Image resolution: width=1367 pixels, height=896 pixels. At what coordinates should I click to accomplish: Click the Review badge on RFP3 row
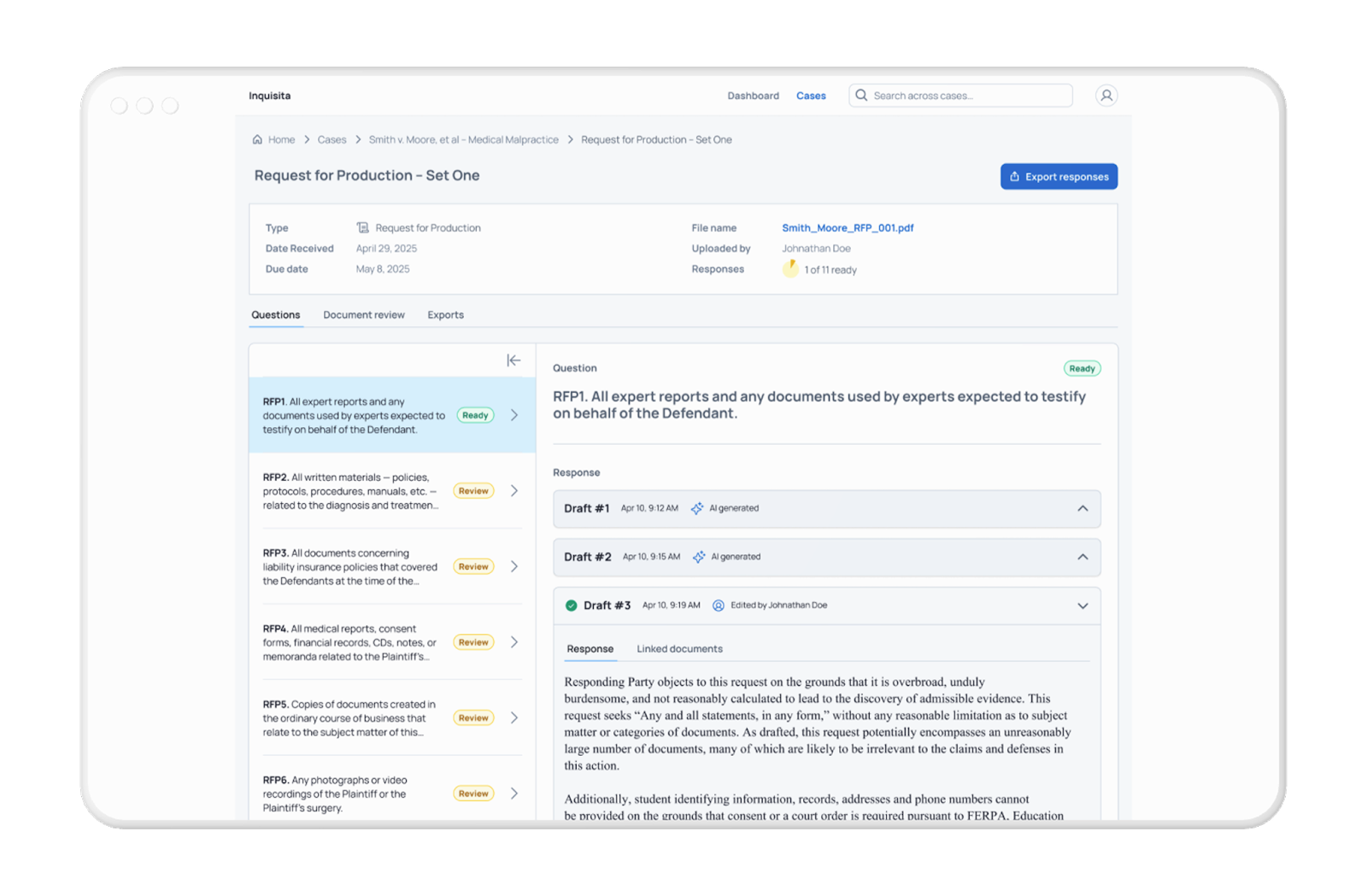(x=473, y=566)
